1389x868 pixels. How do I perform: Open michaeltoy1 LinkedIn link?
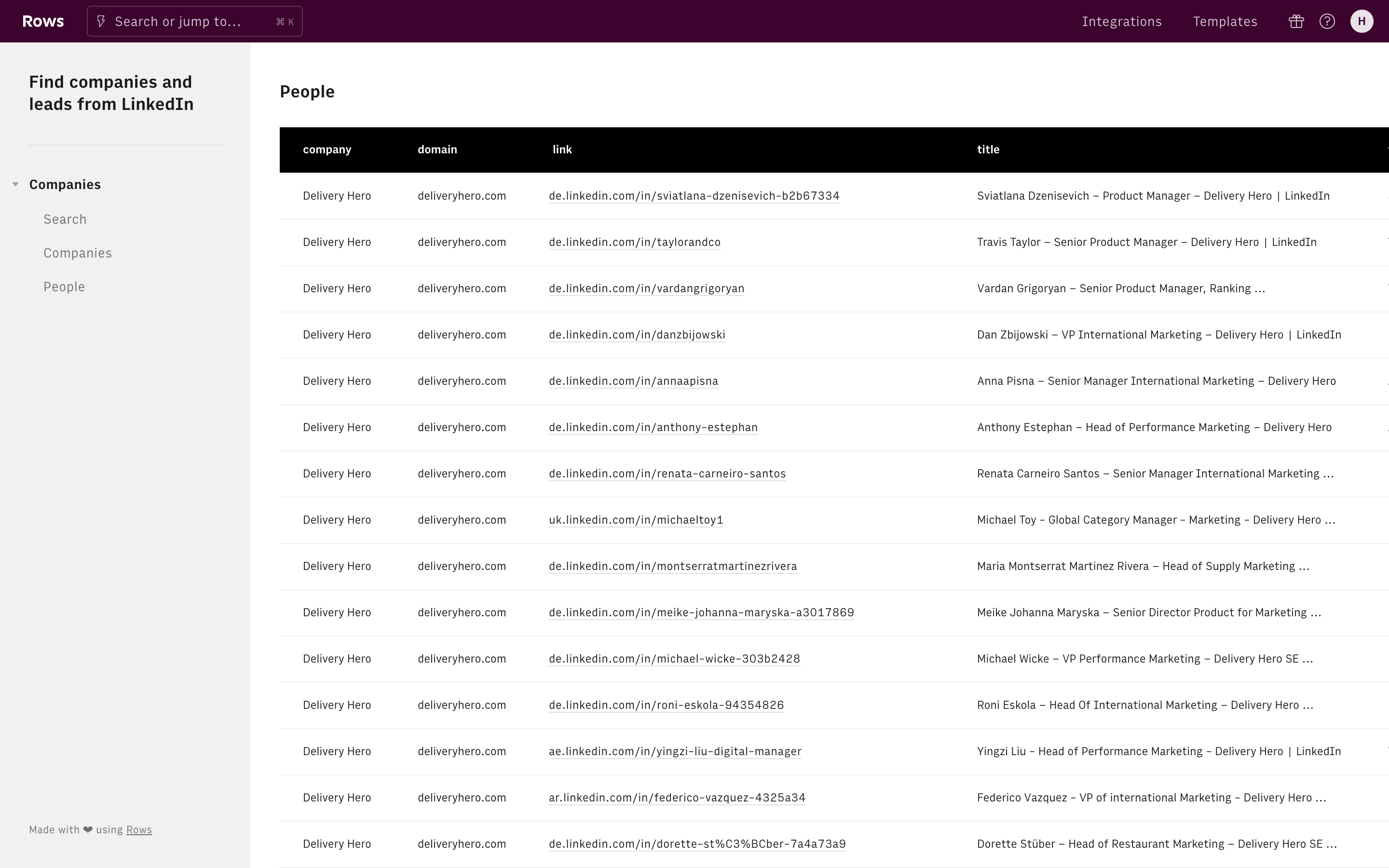tap(635, 520)
